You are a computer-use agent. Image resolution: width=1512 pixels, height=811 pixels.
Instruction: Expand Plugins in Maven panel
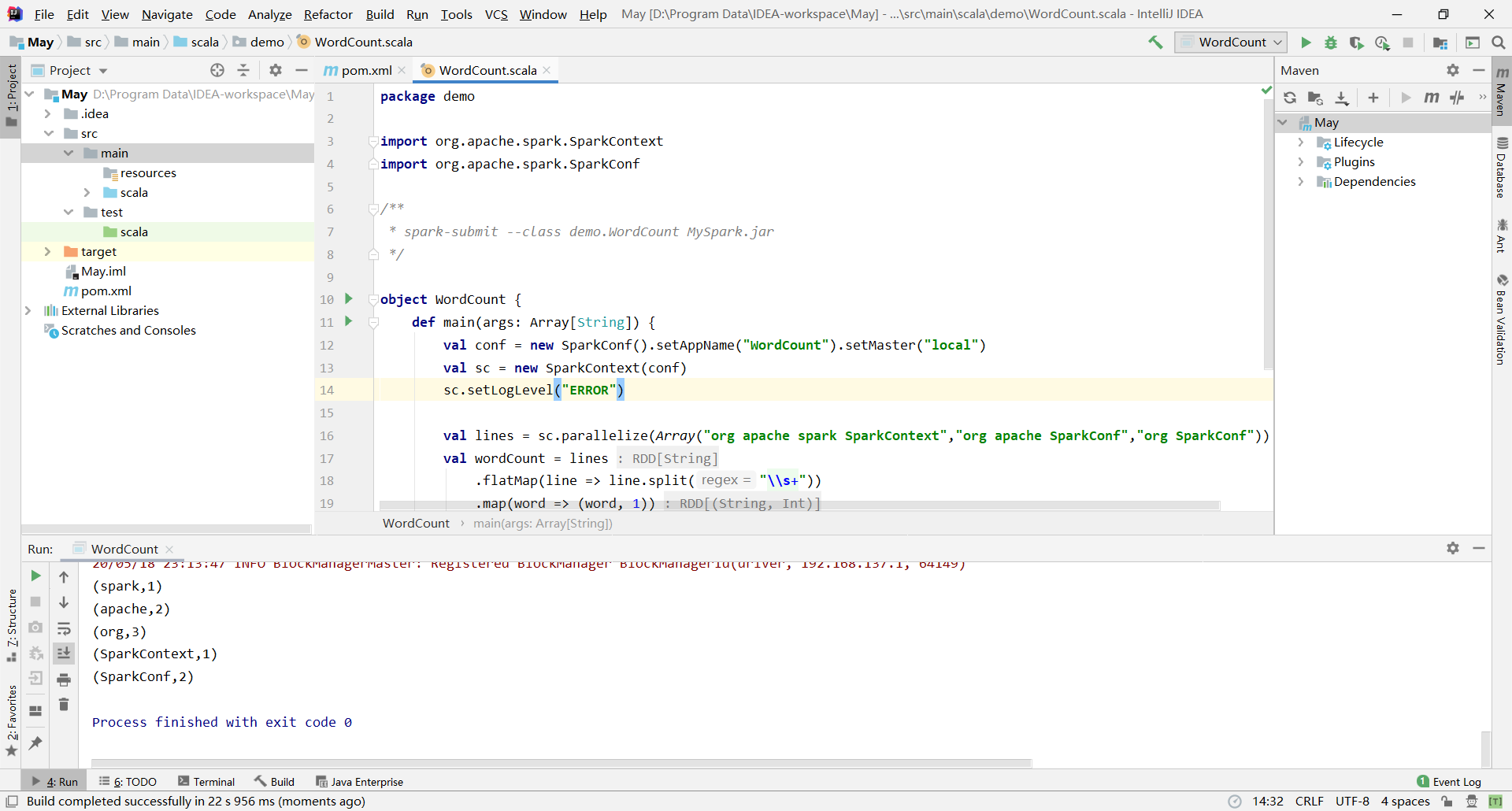1301,162
